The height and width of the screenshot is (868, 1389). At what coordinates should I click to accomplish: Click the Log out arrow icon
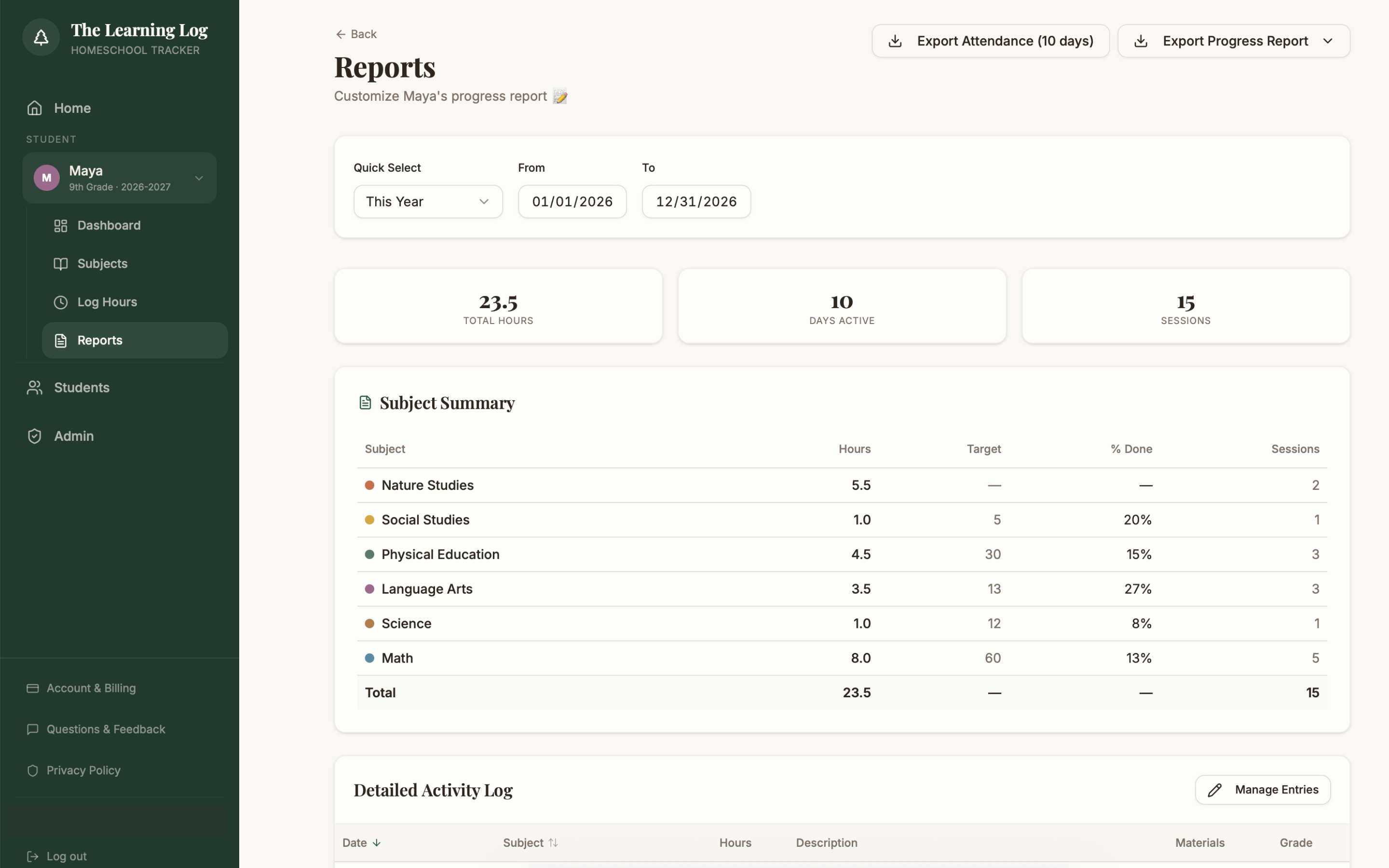33,856
